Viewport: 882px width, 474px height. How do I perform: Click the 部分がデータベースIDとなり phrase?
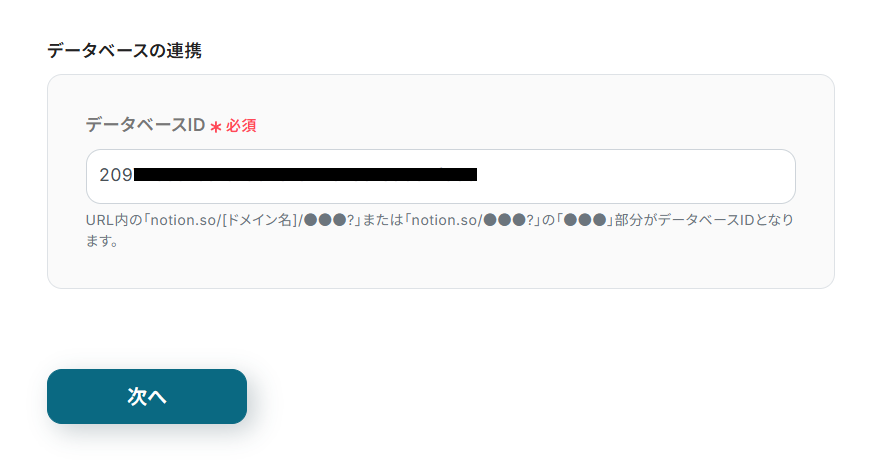704,220
